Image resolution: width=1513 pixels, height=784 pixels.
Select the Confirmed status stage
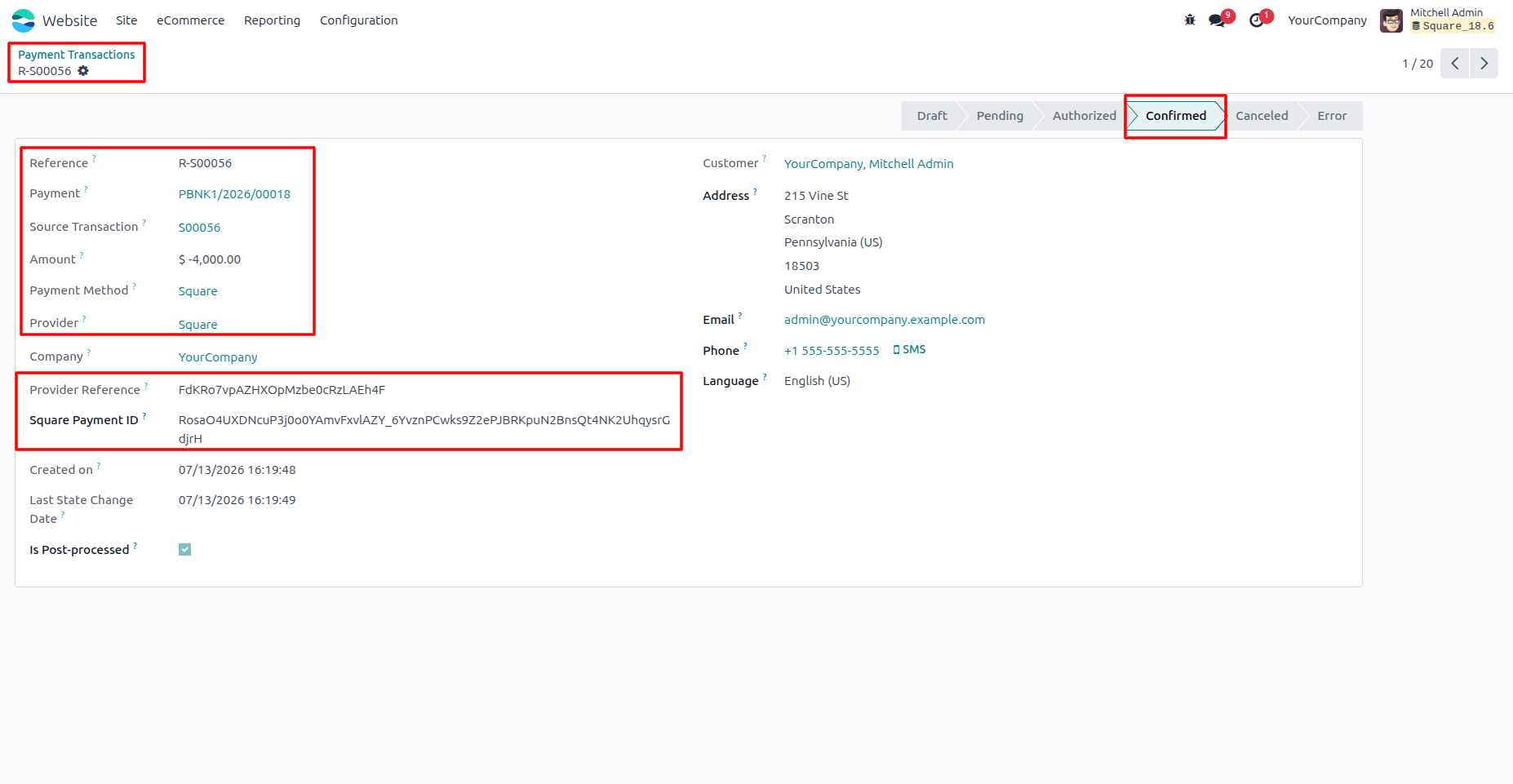[x=1176, y=116]
